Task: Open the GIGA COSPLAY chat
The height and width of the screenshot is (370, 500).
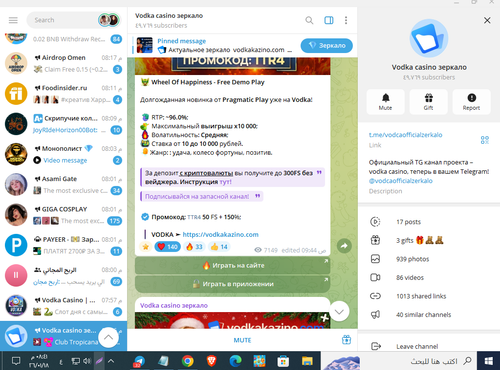Action: 63,215
